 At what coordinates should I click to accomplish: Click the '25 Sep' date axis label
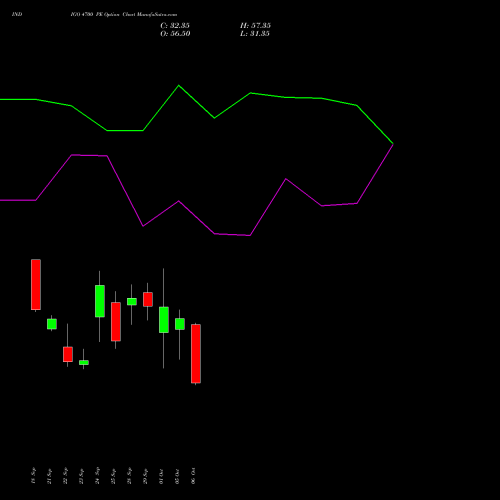click(113, 476)
